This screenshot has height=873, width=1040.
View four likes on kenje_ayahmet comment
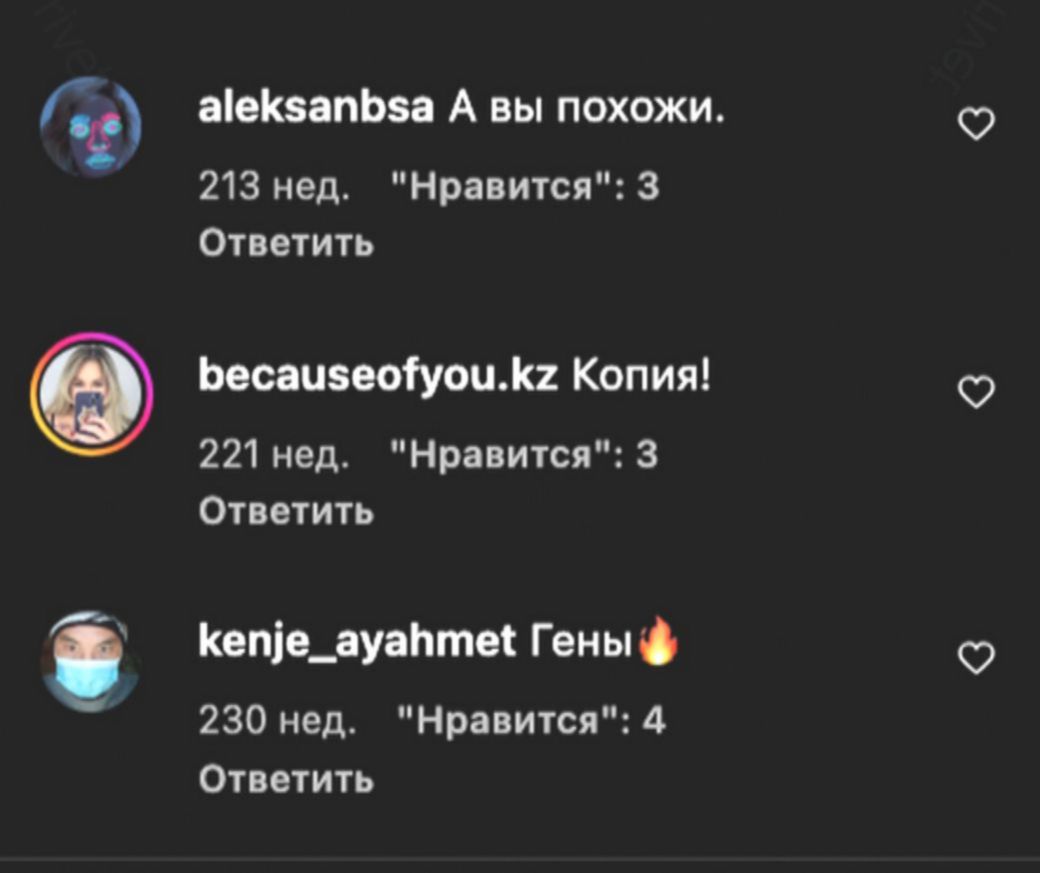point(531,720)
